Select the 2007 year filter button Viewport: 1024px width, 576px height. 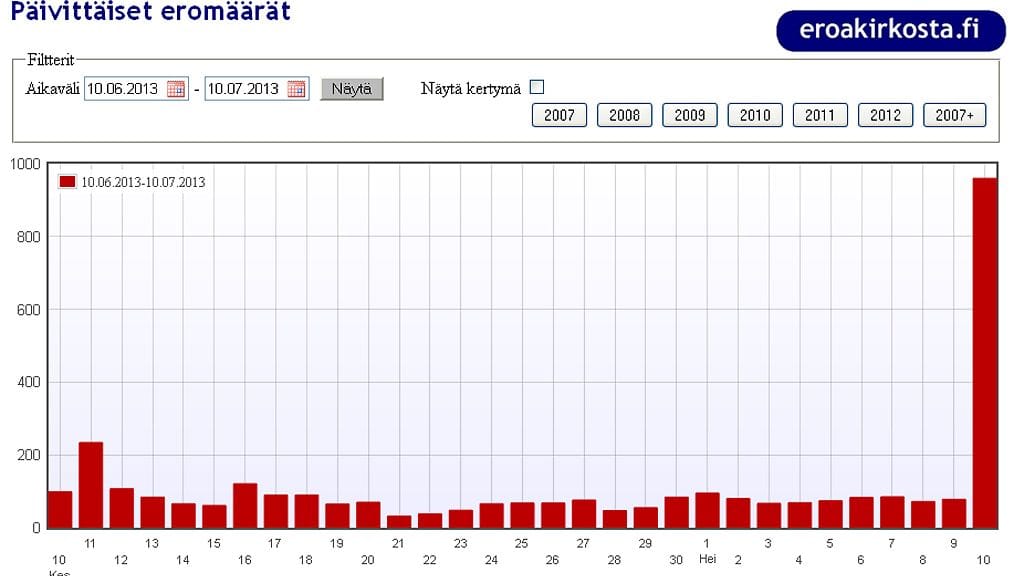click(559, 115)
